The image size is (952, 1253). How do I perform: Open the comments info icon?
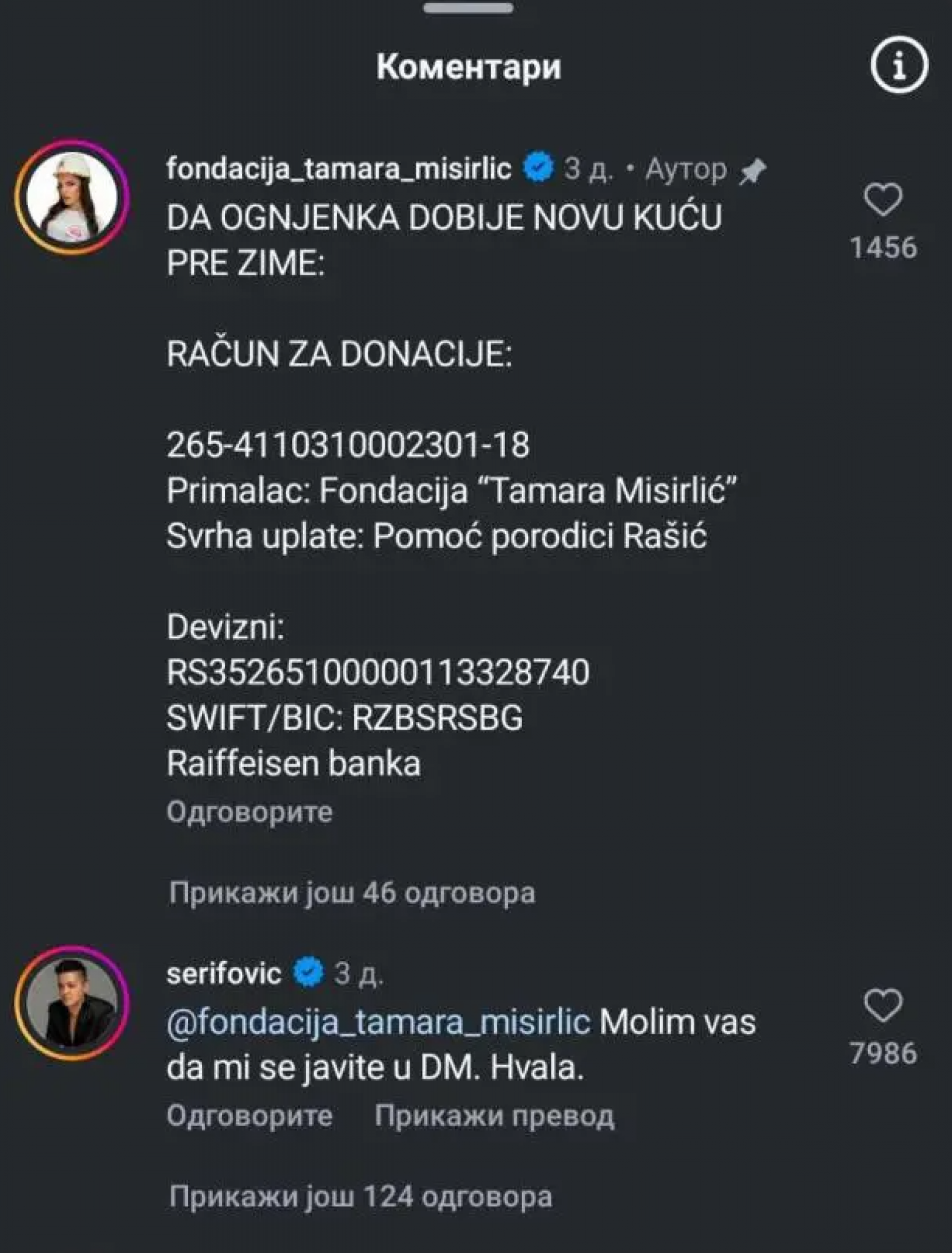point(899,65)
